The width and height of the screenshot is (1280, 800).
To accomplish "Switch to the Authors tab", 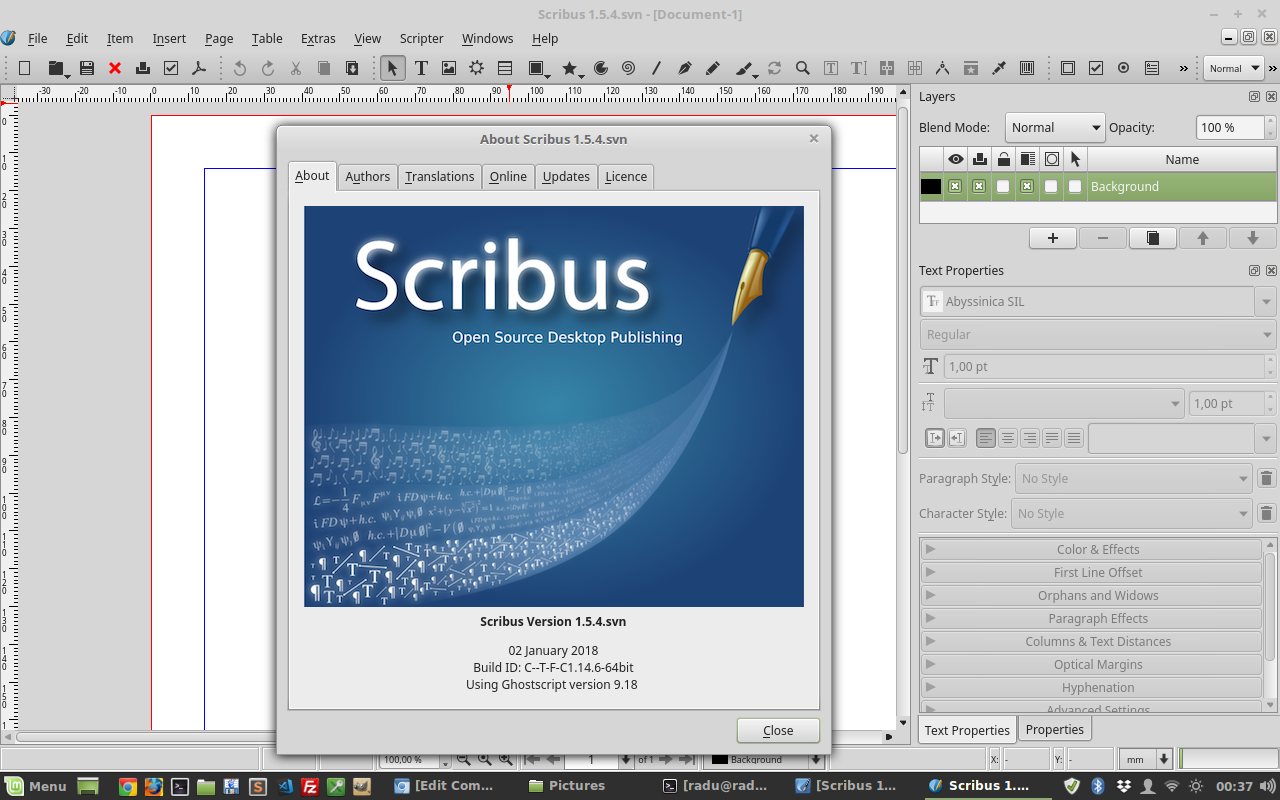I will click(367, 176).
